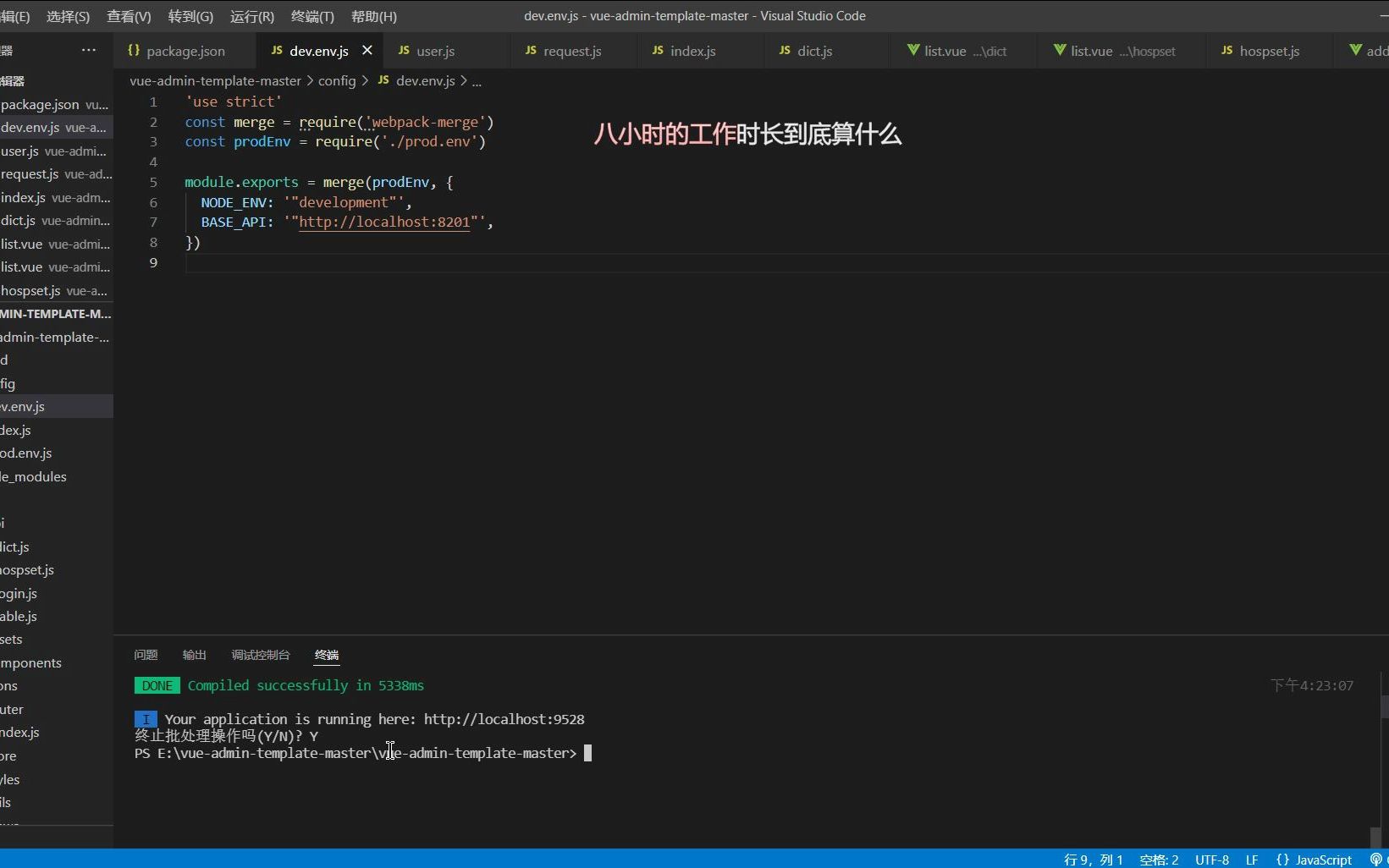Open package.json in open editors list

click(x=56, y=105)
